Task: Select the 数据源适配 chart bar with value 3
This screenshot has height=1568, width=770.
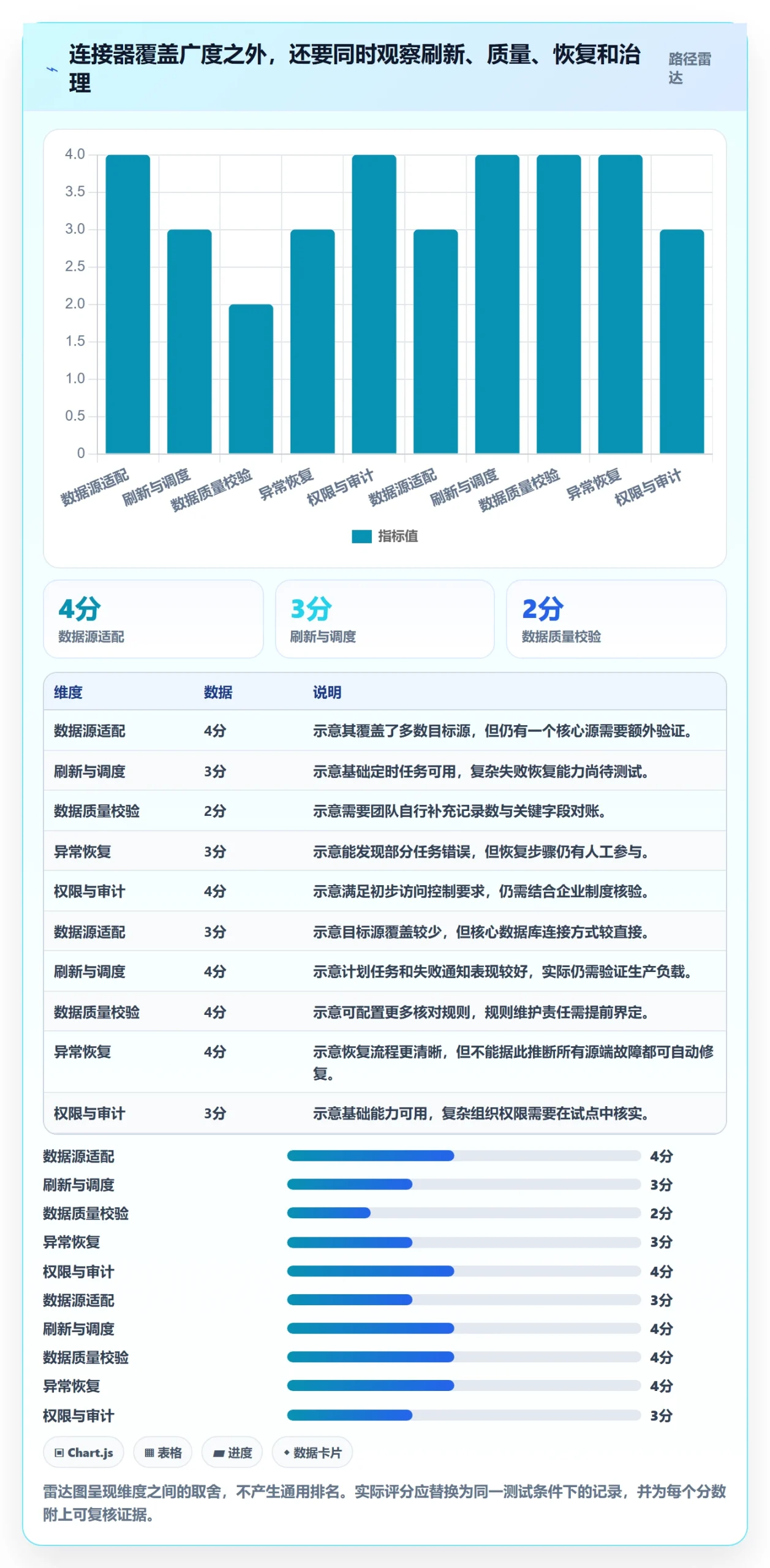Action: (x=436, y=341)
